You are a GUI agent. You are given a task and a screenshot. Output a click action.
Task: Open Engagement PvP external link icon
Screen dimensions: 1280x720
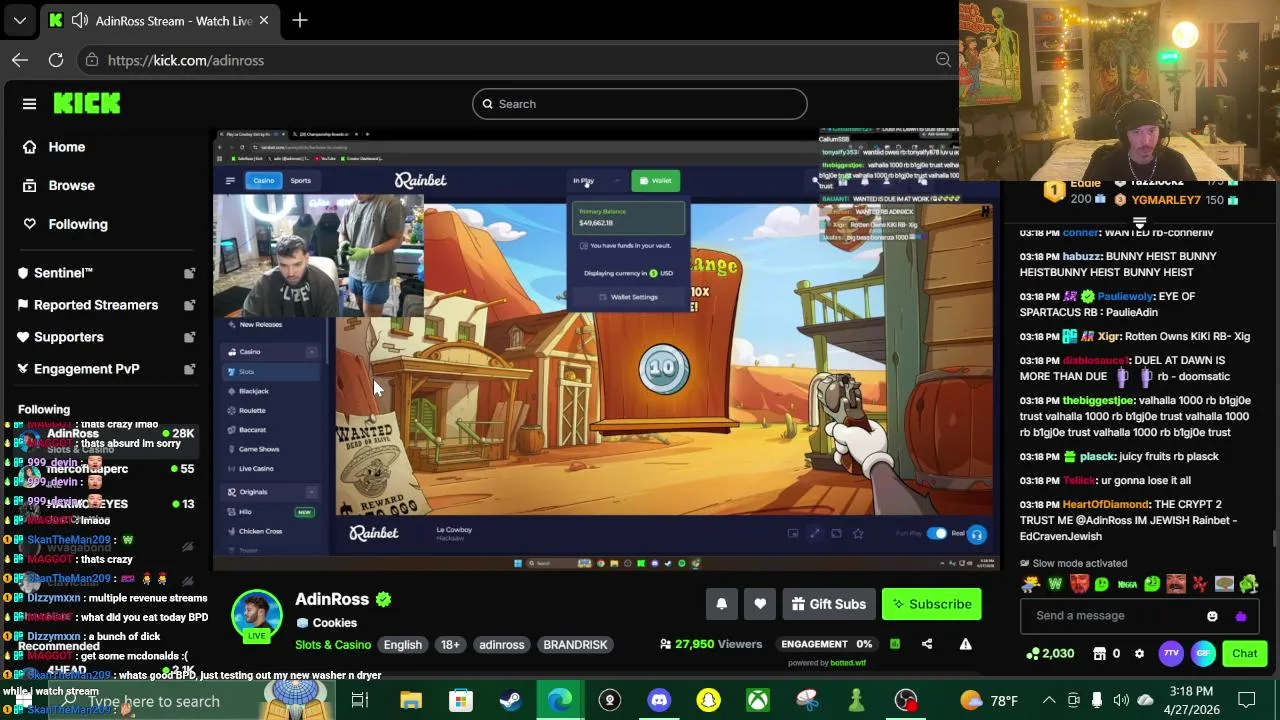[189, 369]
